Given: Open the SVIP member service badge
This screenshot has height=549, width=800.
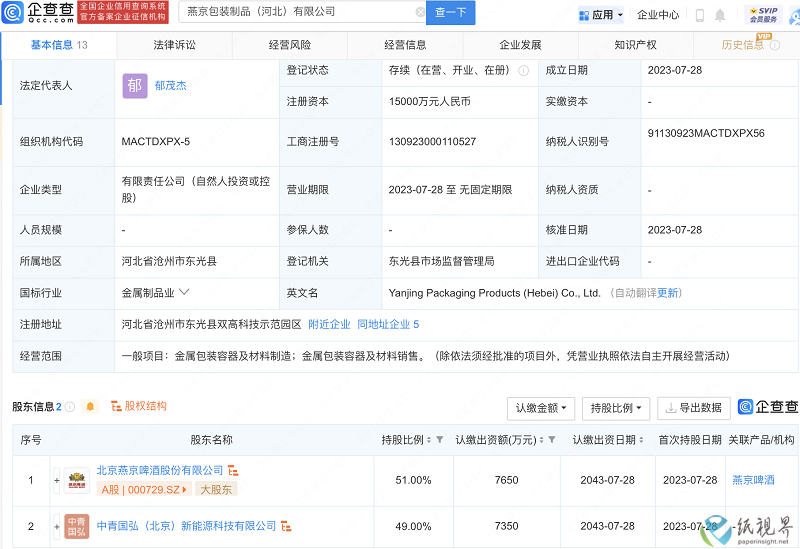Looking at the screenshot, I should point(763,15).
